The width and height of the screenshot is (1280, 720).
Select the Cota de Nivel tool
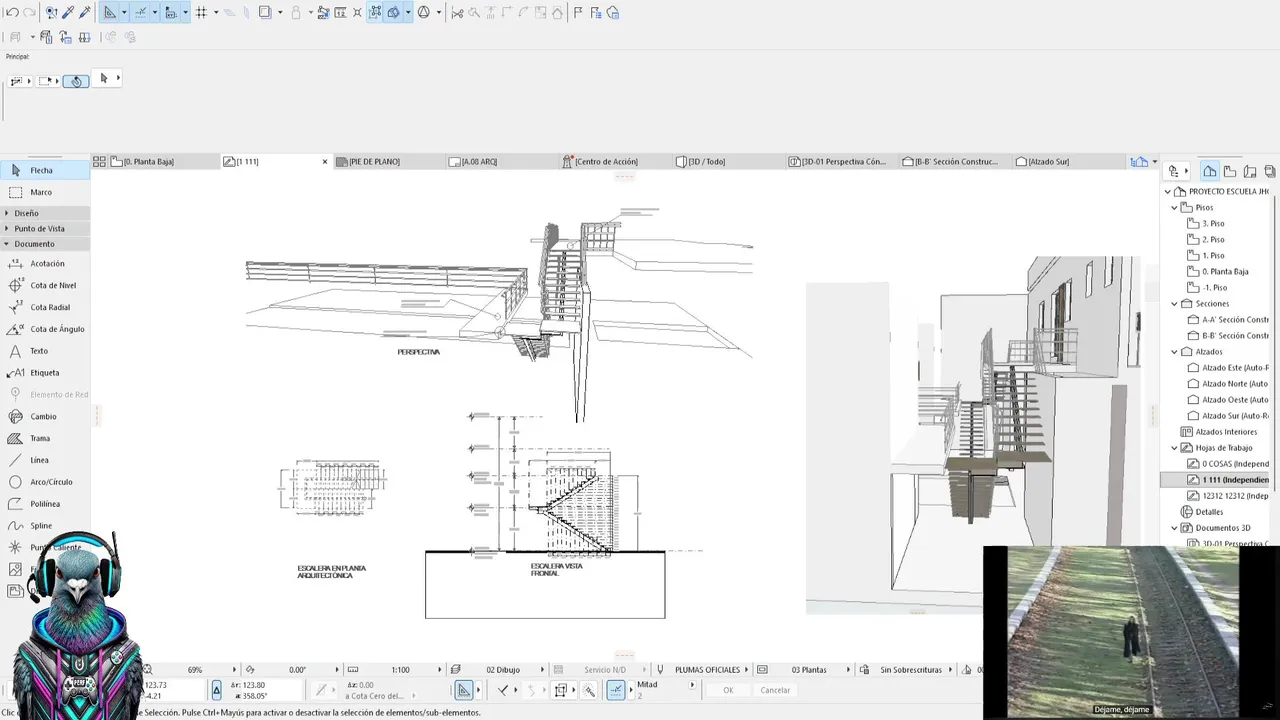point(45,285)
